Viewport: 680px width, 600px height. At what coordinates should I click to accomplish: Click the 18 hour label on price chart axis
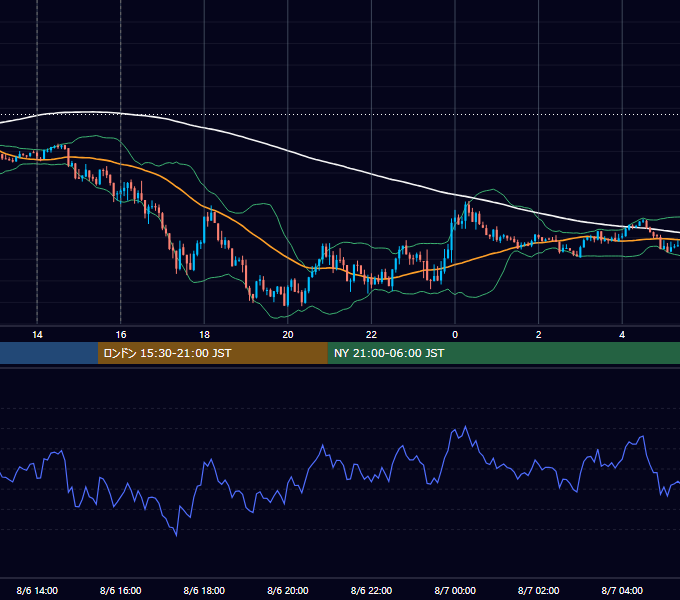[204, 335]
